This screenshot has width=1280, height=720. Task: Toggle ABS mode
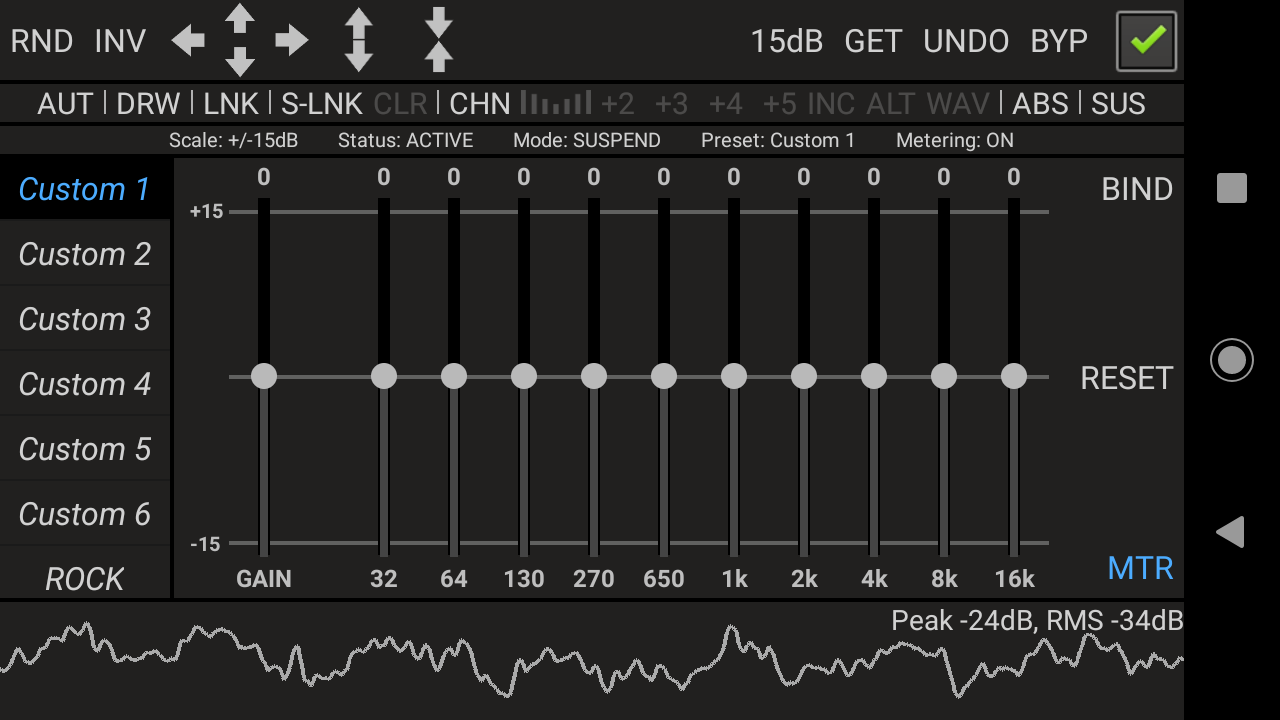[x=1041, y=103]
